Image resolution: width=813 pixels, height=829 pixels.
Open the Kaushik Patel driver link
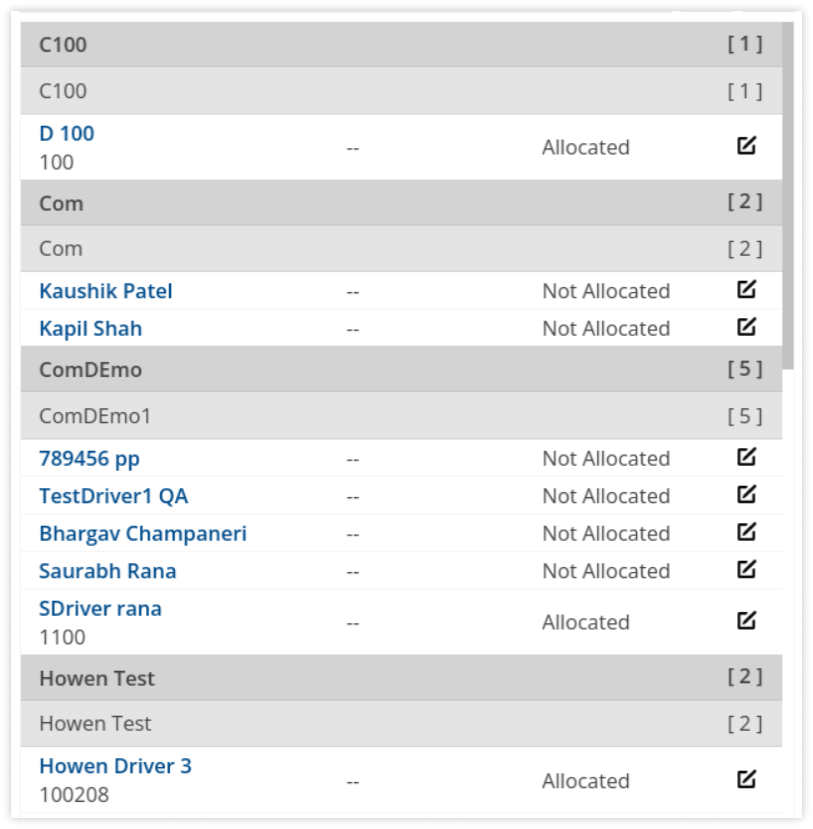pyautogui.click(x=106, y=291)
